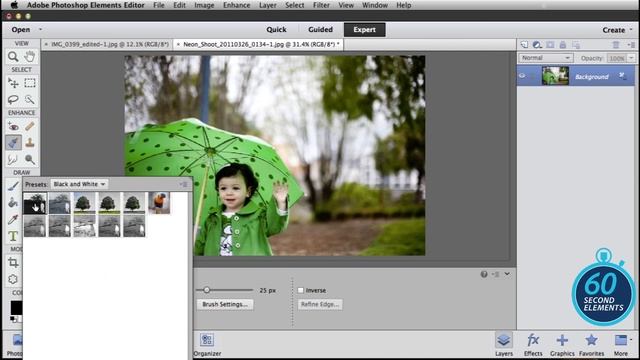Select the Dodge tool

pyautogui.click(x=29, y=159)
